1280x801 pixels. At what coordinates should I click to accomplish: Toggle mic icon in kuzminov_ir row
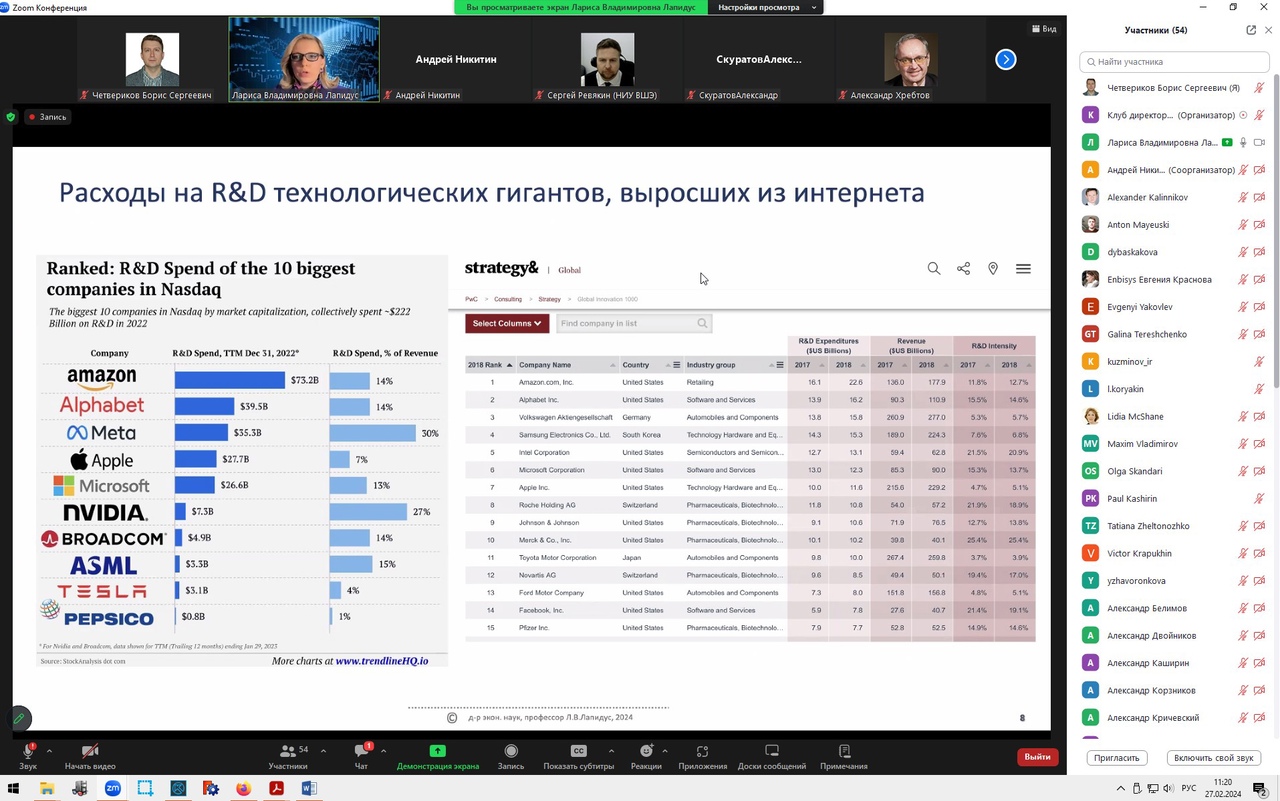(1260, 361)
